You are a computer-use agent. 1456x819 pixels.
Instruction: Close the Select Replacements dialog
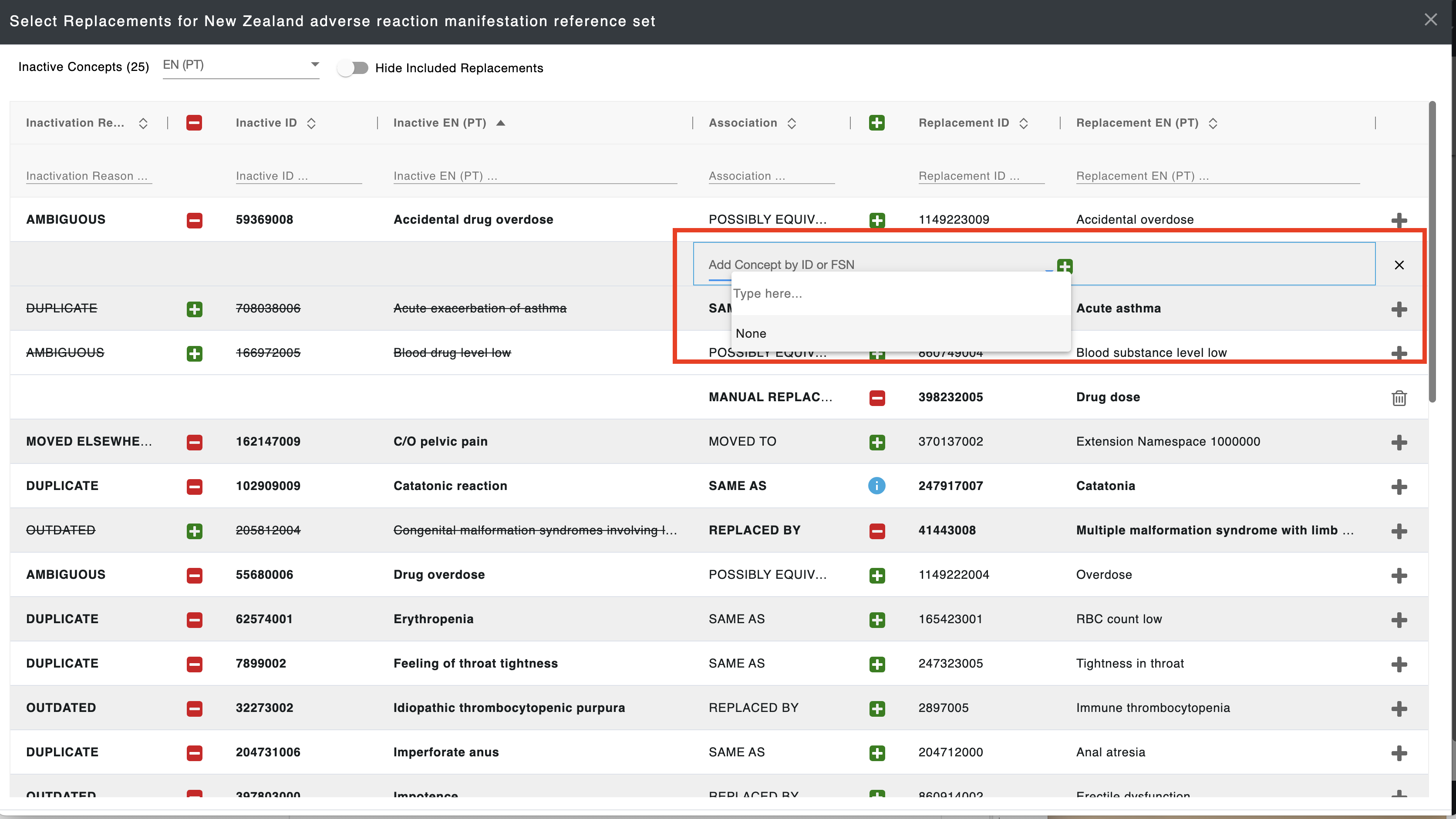(x=1431, y=20)
